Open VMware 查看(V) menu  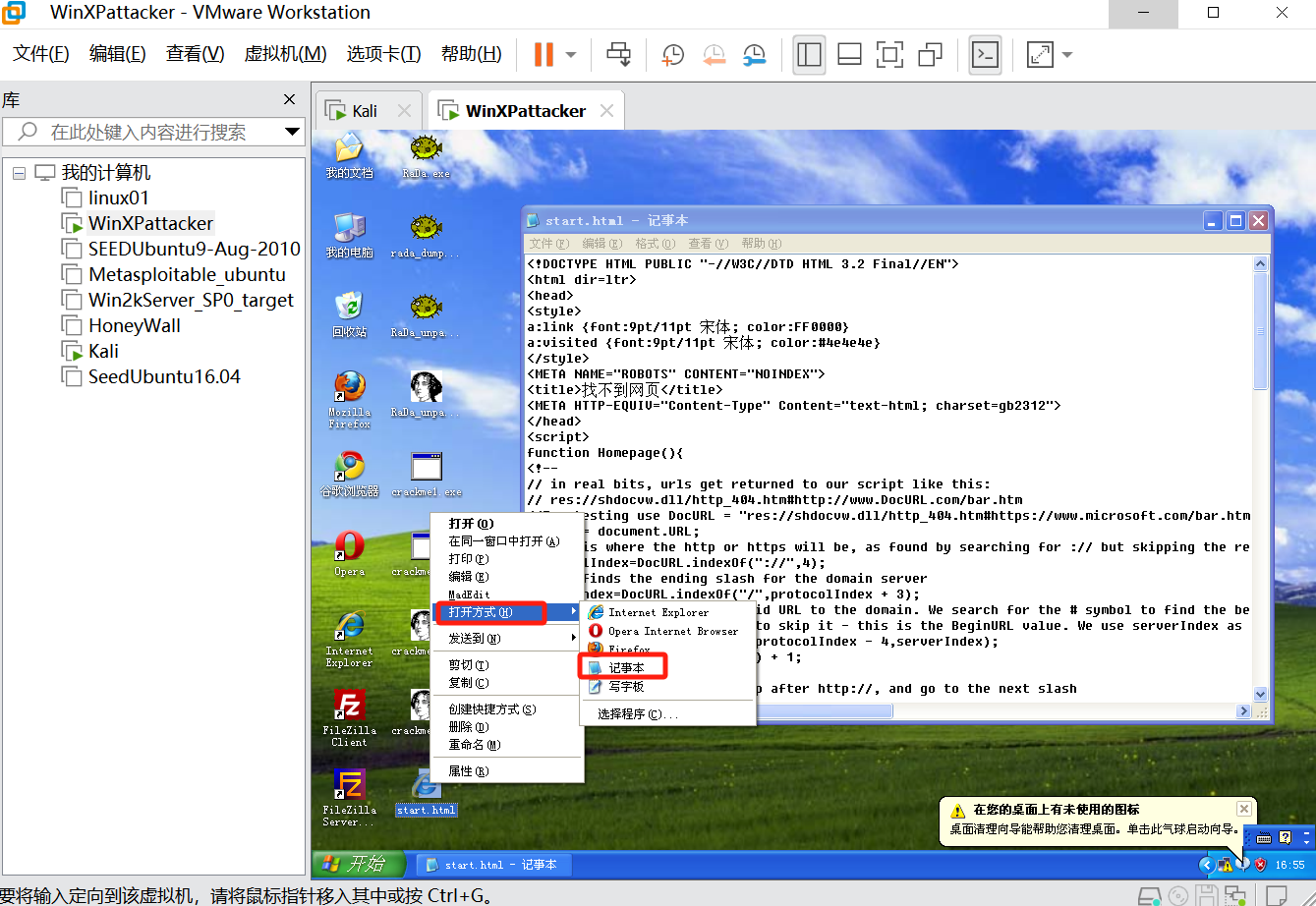coord(195,54)
